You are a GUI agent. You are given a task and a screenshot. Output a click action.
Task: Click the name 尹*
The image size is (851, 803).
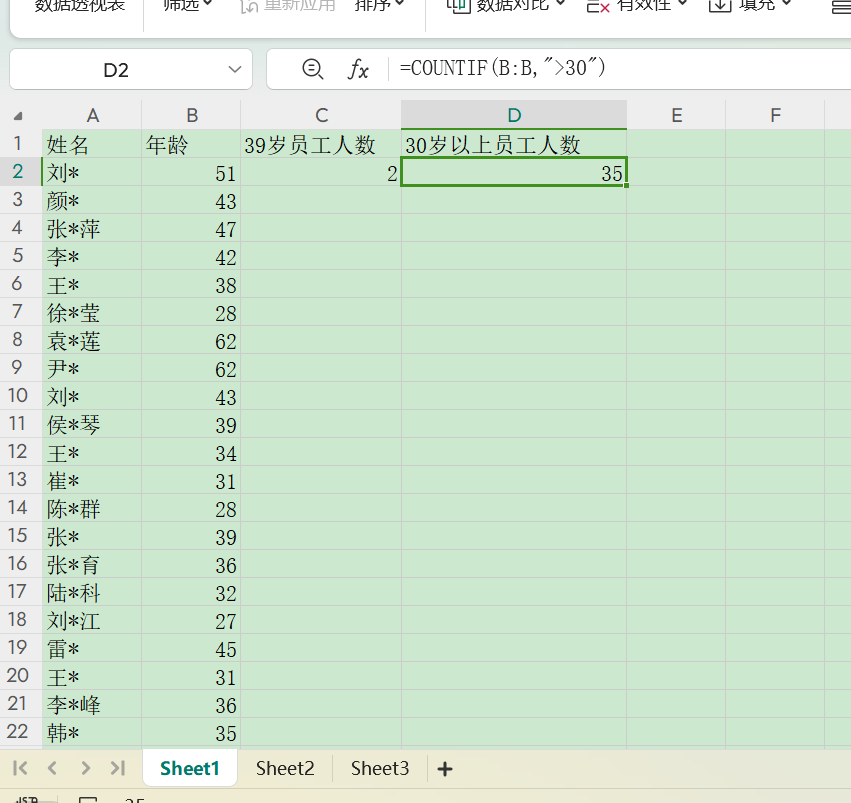point(63,369)
